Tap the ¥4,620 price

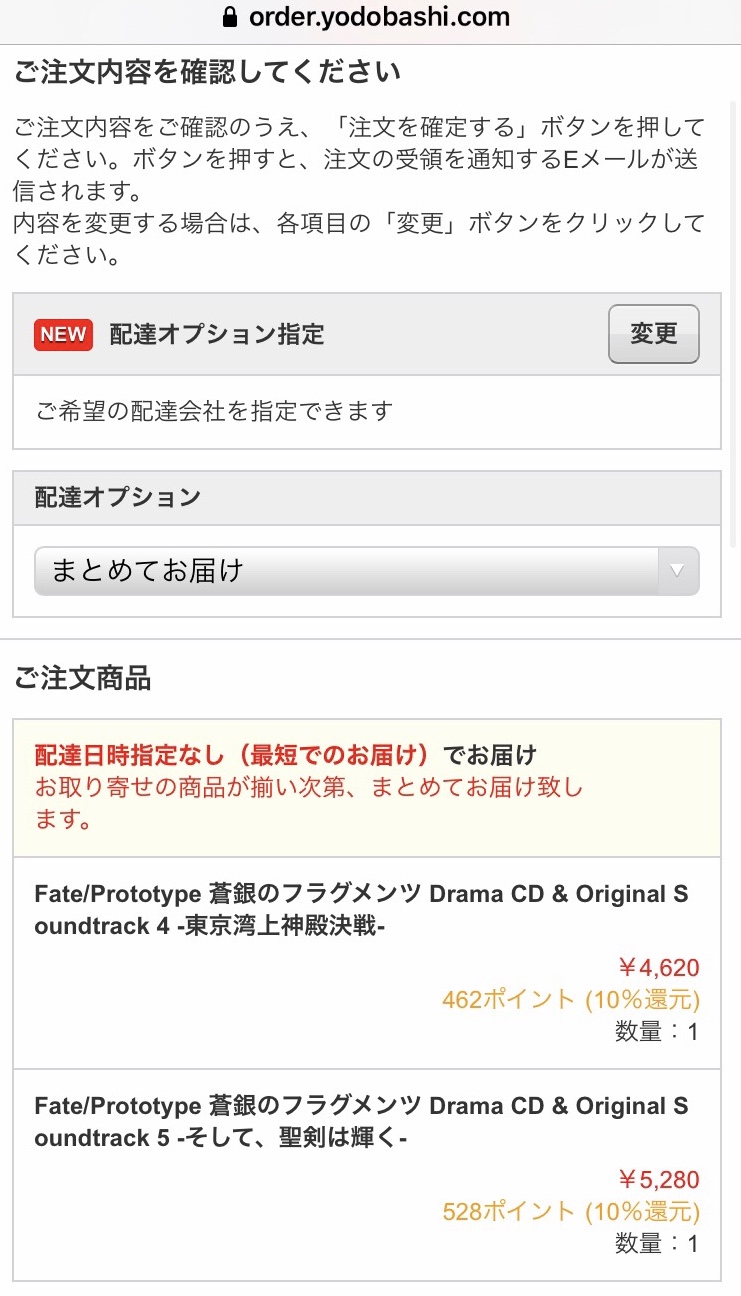click(x=658, y=967)
